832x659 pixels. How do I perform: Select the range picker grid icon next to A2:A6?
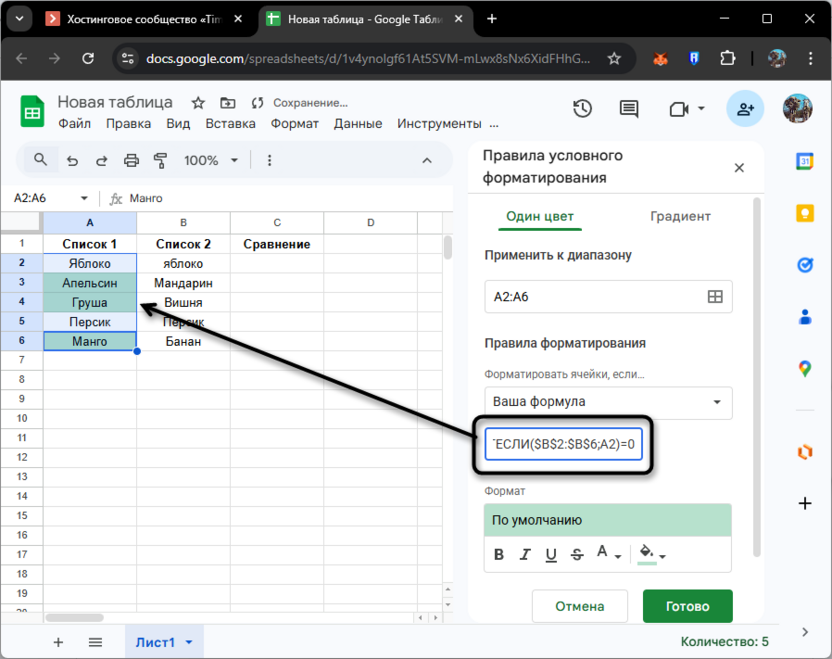[717, 296]
